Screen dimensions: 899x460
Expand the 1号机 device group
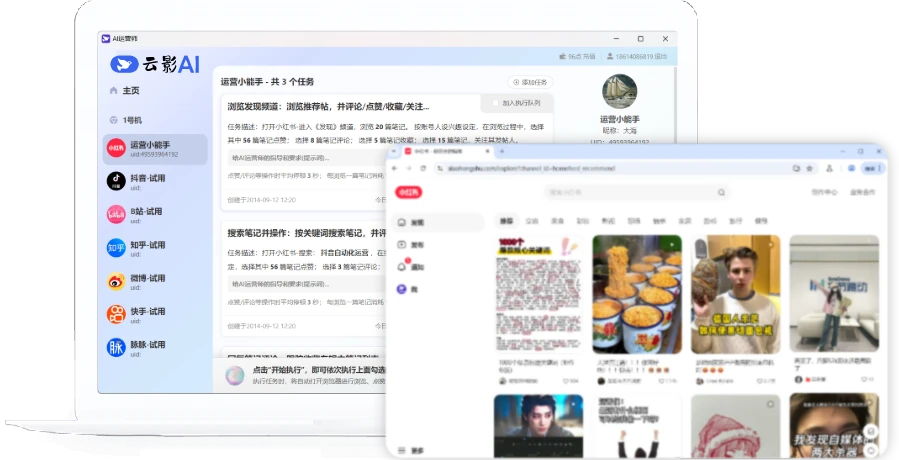click(x=131, y=120)
